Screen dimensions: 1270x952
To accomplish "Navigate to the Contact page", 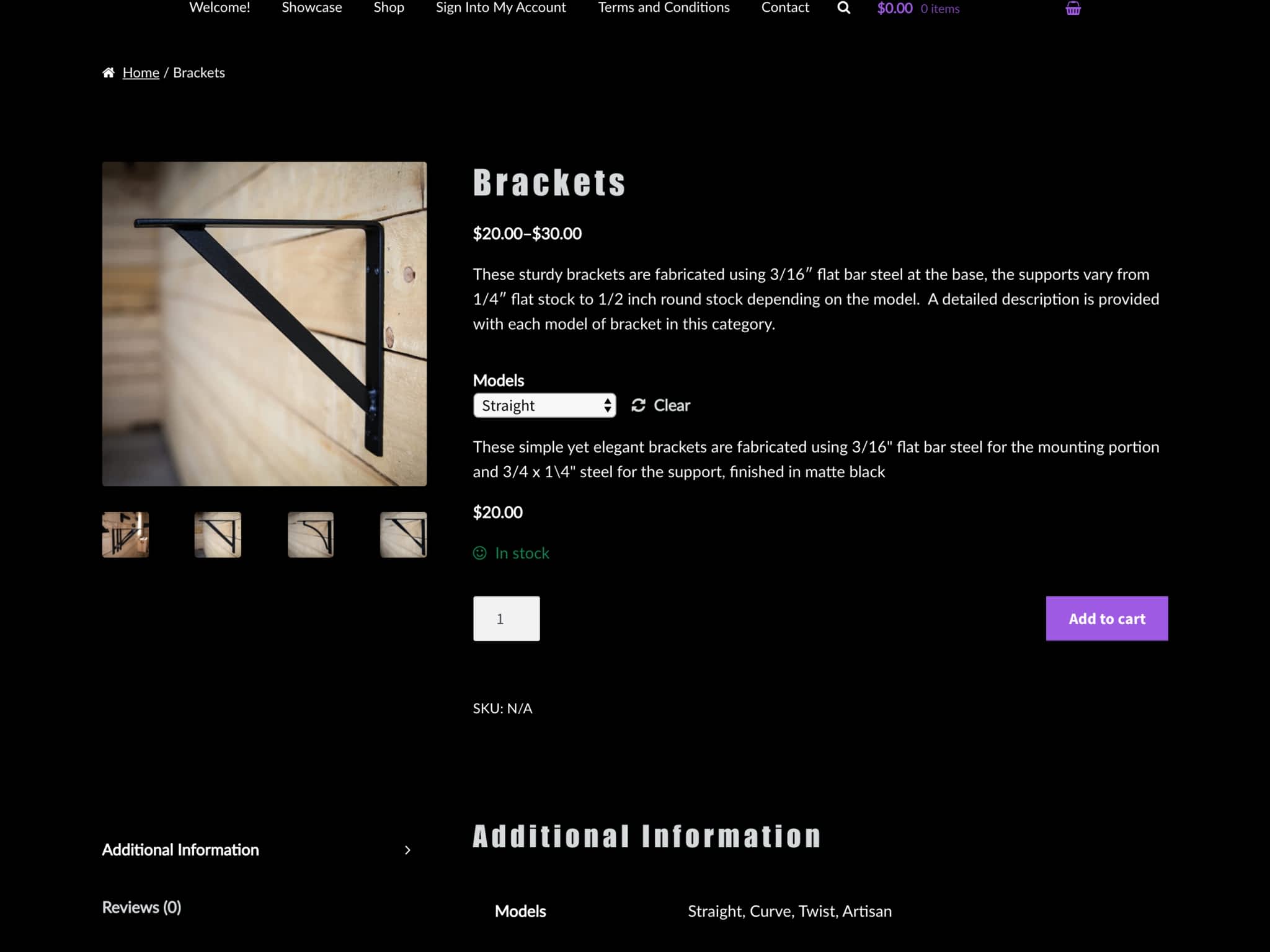I will 785,8.
